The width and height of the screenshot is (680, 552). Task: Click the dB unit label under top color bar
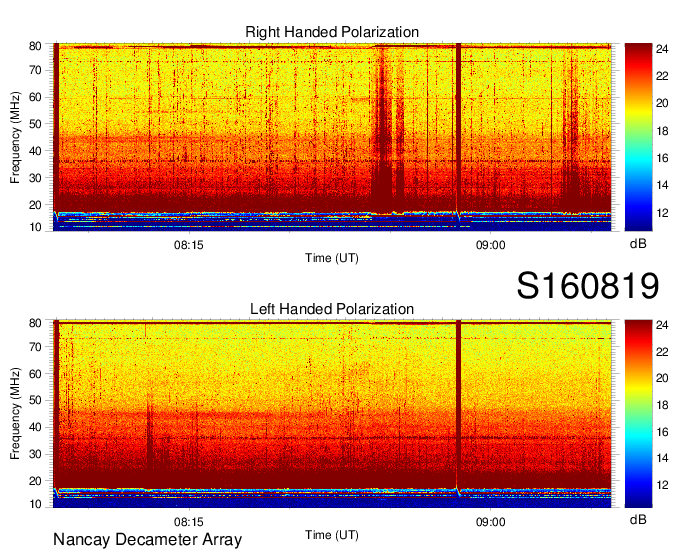[638, 244]
